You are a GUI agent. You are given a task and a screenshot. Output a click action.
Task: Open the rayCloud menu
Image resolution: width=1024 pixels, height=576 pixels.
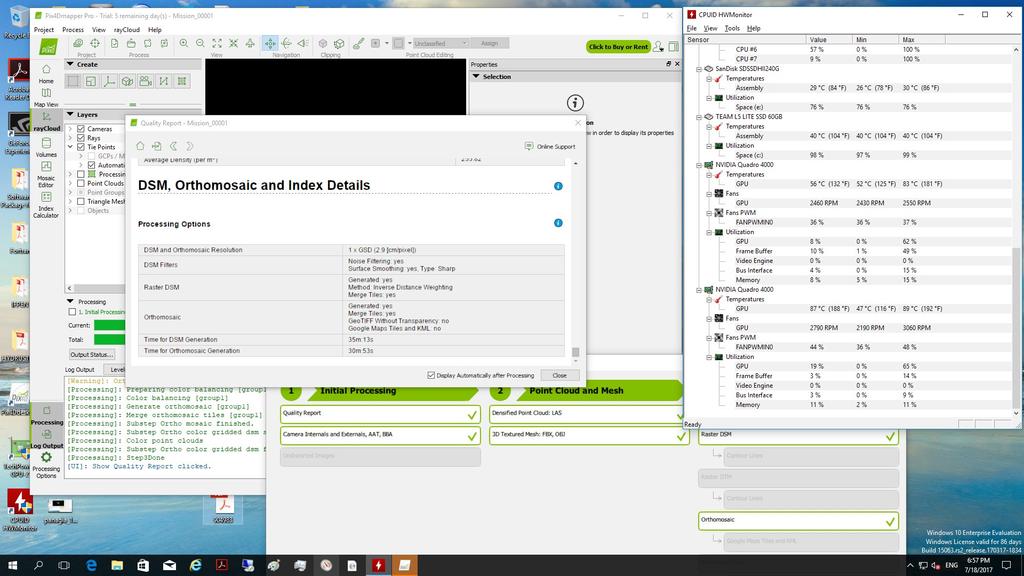tap(127, 29)
